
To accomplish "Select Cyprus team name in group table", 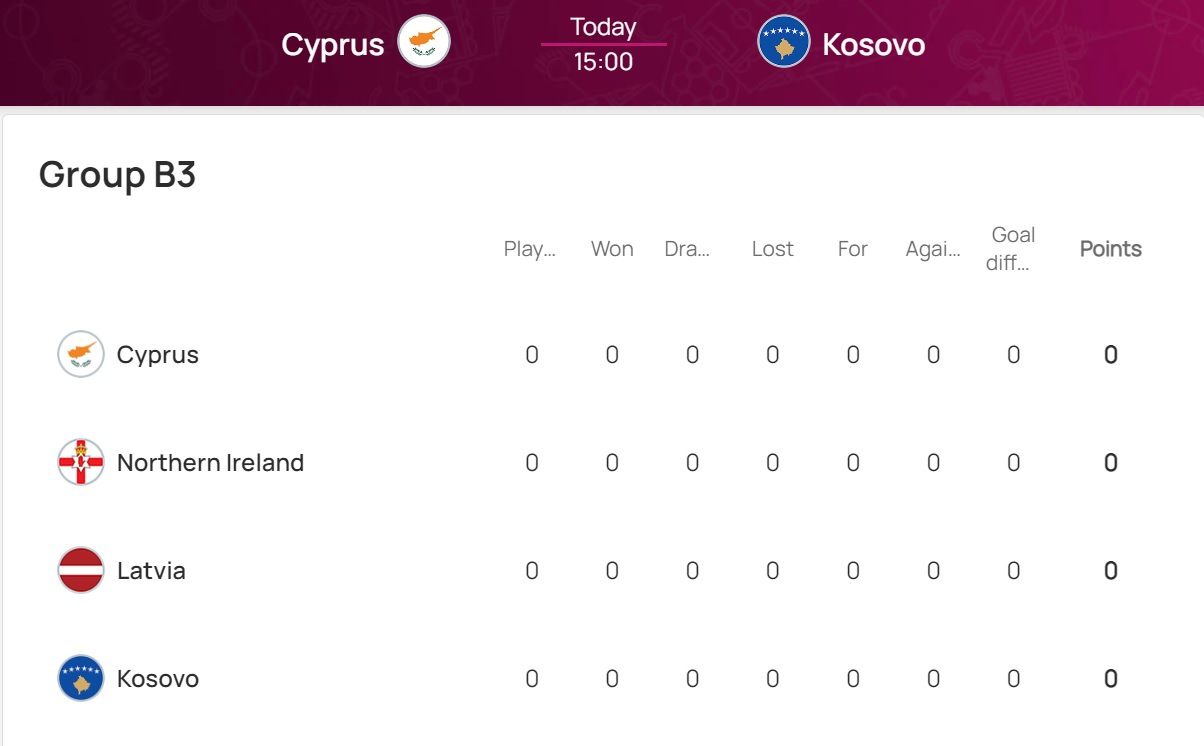I will click(x=158, y=355).
